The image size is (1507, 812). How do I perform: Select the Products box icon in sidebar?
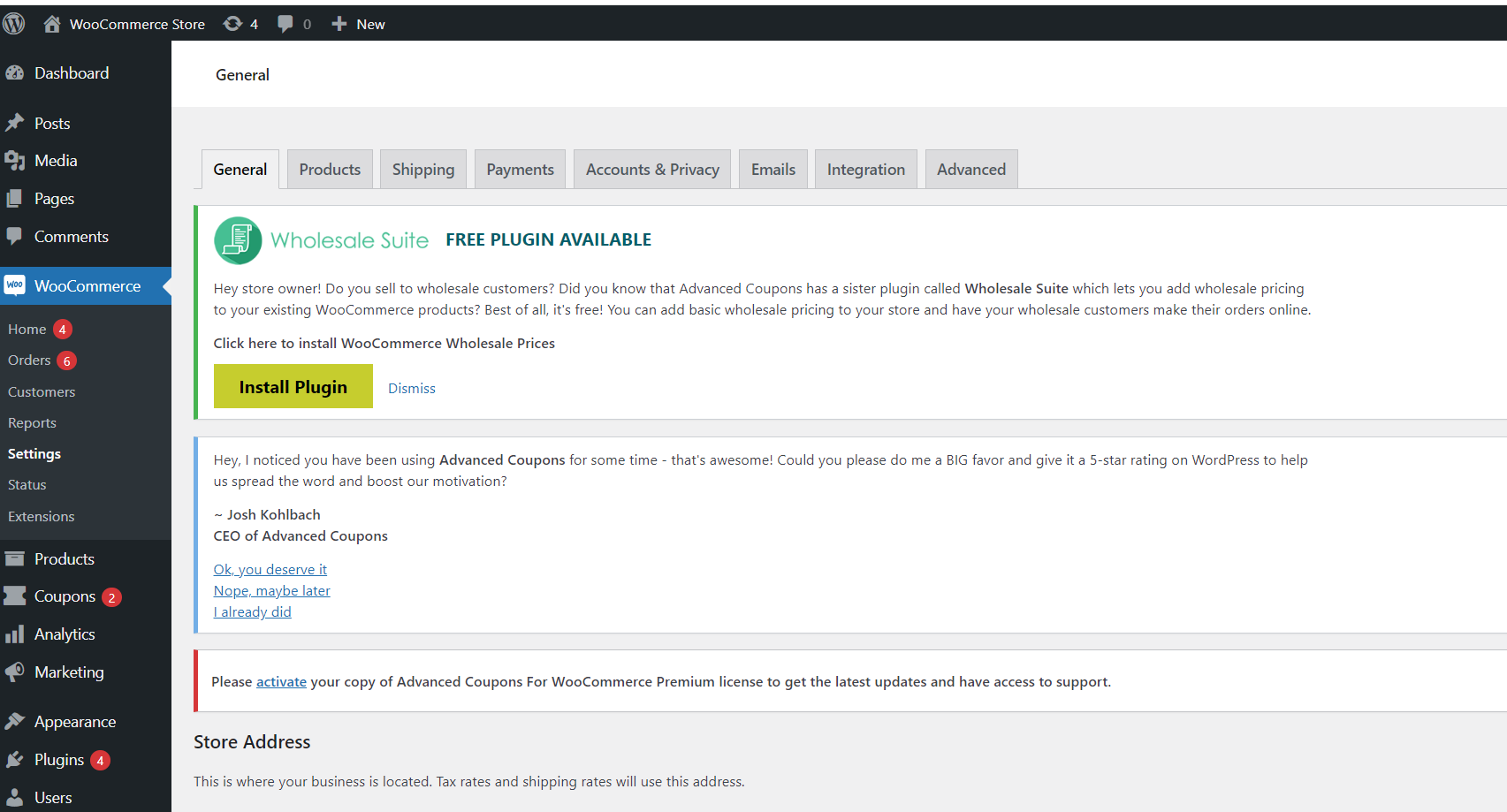[16, 558]
